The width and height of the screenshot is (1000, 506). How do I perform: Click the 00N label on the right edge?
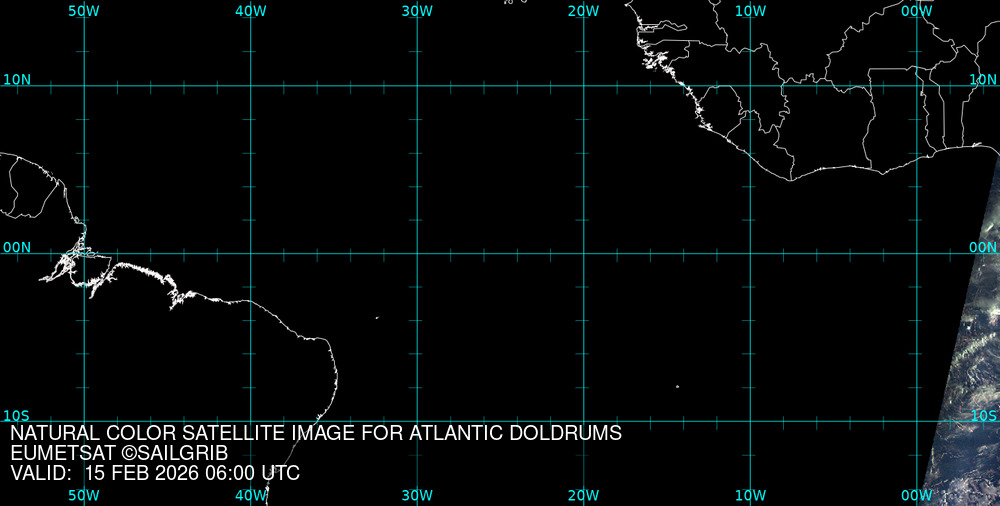[x=983, y=247]
